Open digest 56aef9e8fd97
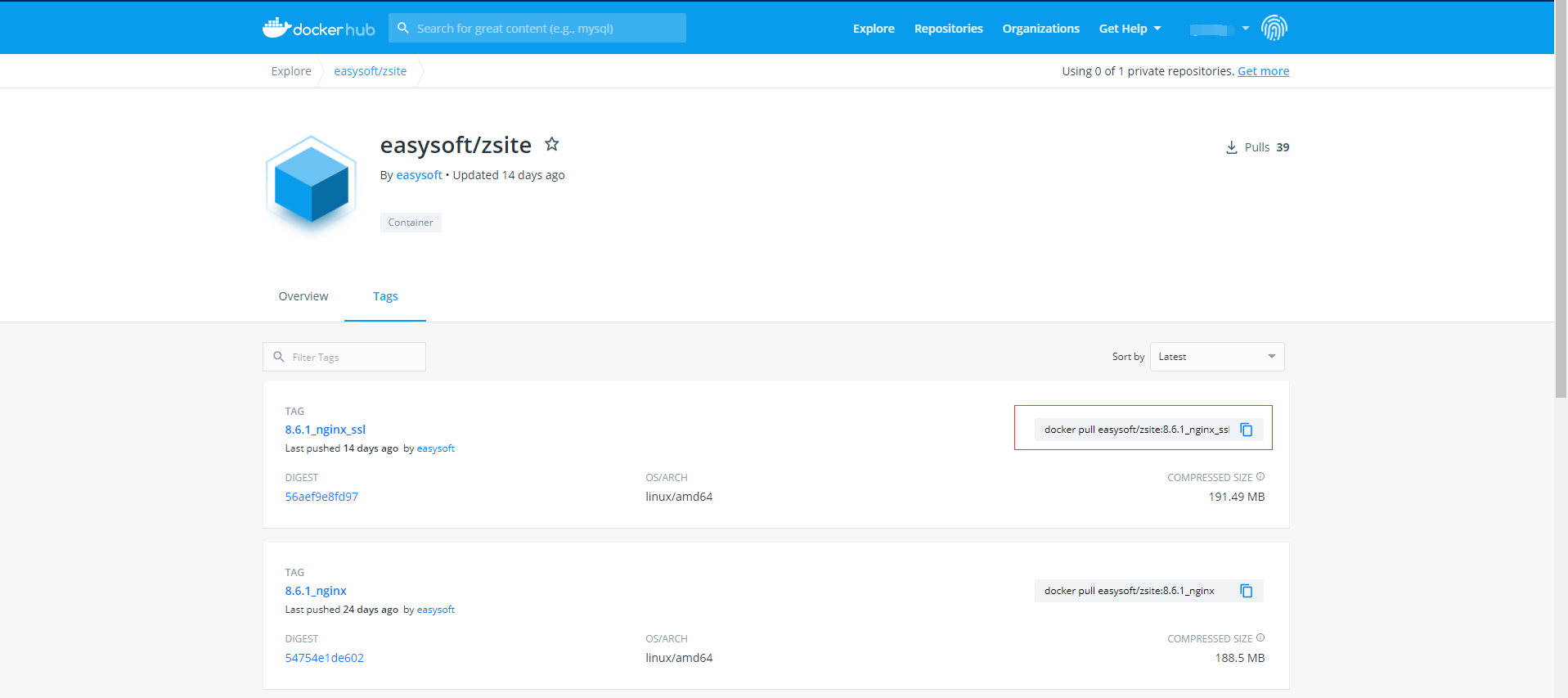This screenshot has width=1568, height=698. tap(321, 497)
